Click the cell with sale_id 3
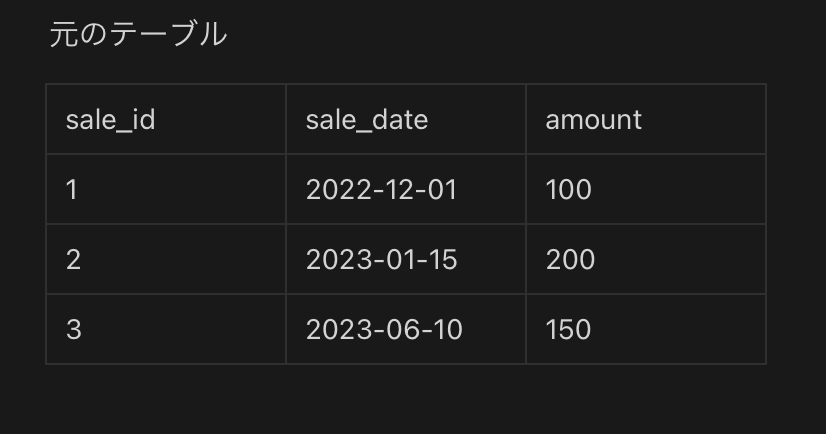826x434 pixels. click(166, 329)
